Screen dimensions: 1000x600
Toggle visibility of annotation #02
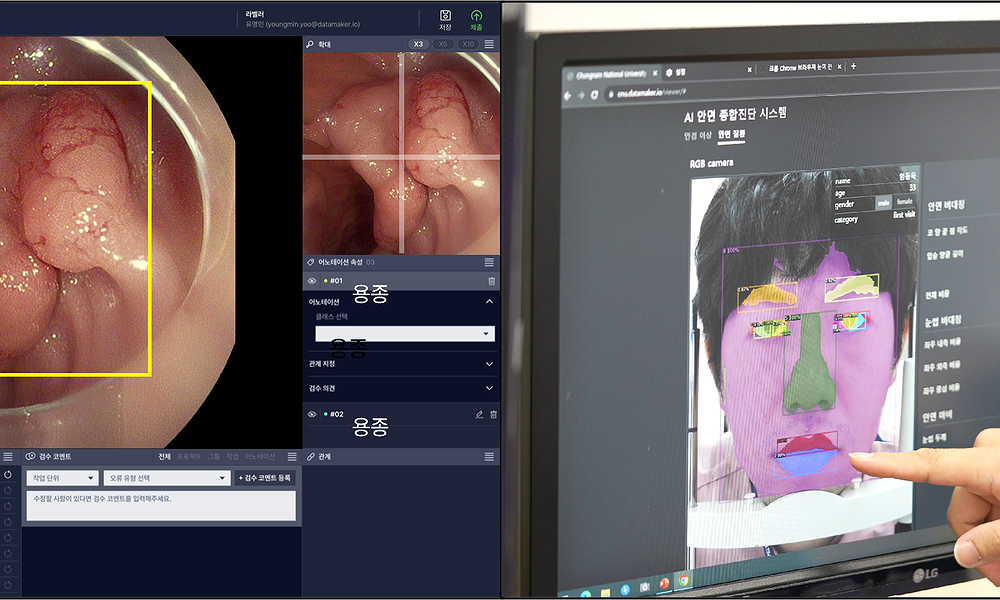pos(312,414)
